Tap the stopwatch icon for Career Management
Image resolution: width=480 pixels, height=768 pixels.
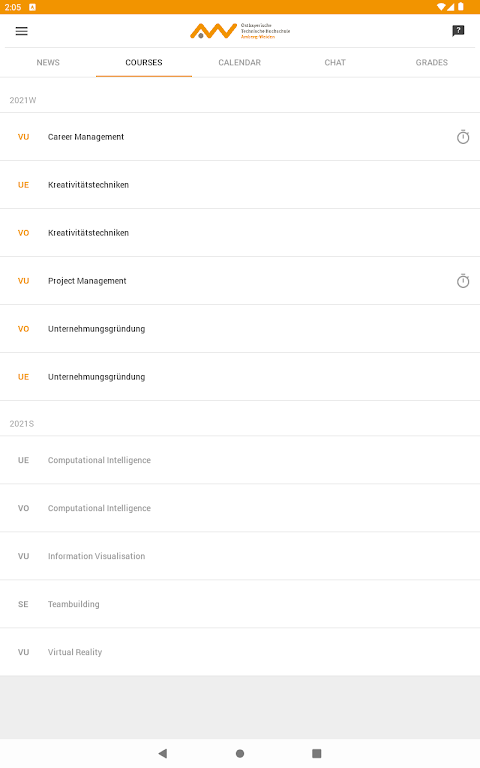463,137
